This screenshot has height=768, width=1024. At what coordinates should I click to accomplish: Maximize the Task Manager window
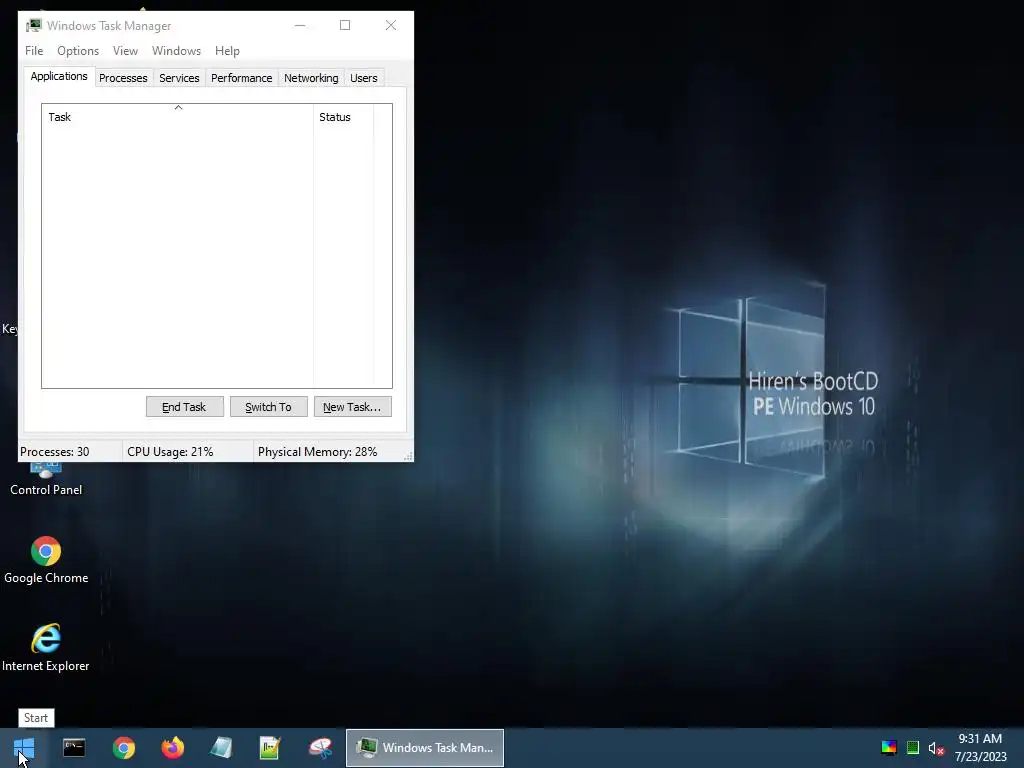345,25
